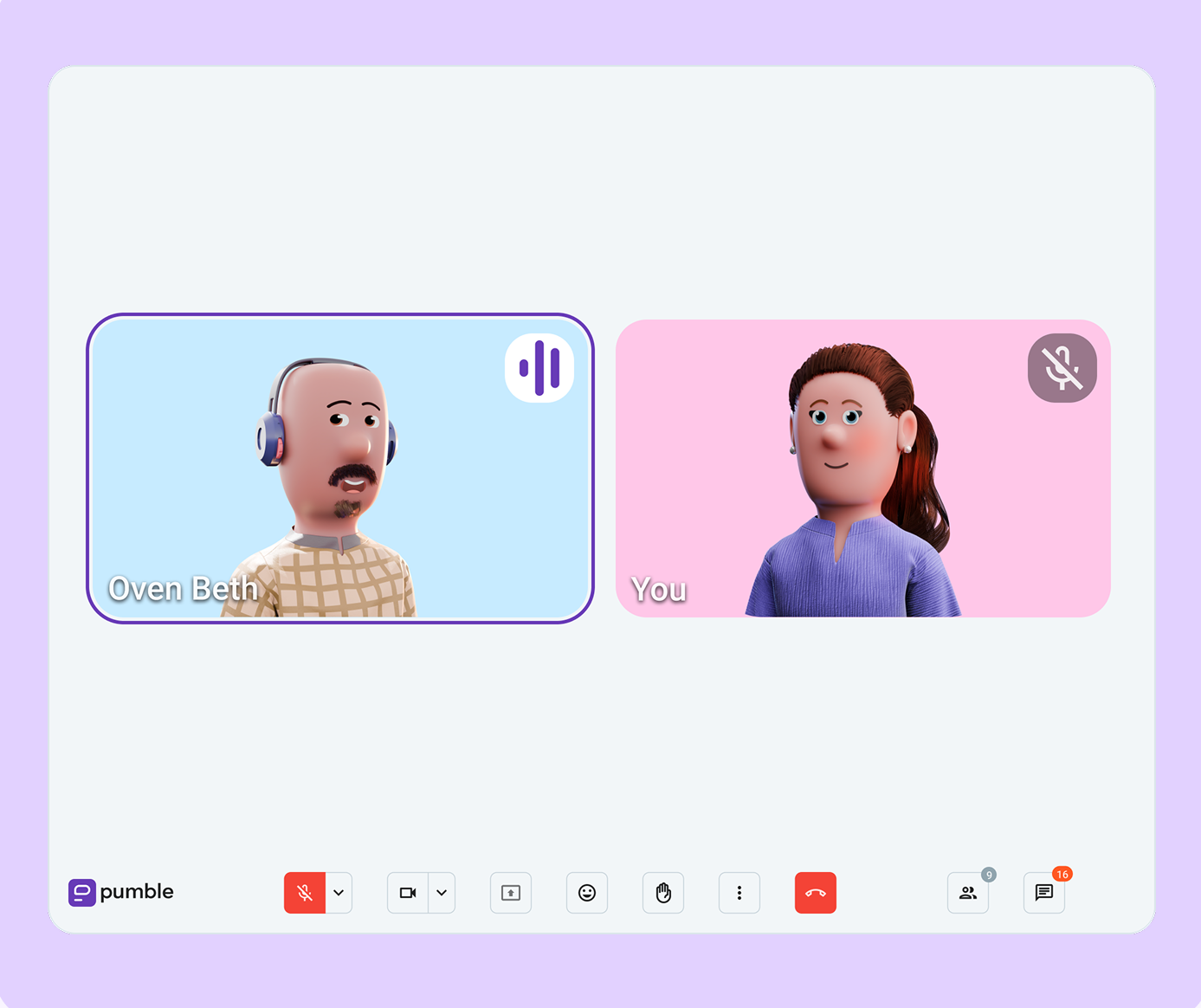
Task: Open the more options menu
Action: click(x=739, y=893)
